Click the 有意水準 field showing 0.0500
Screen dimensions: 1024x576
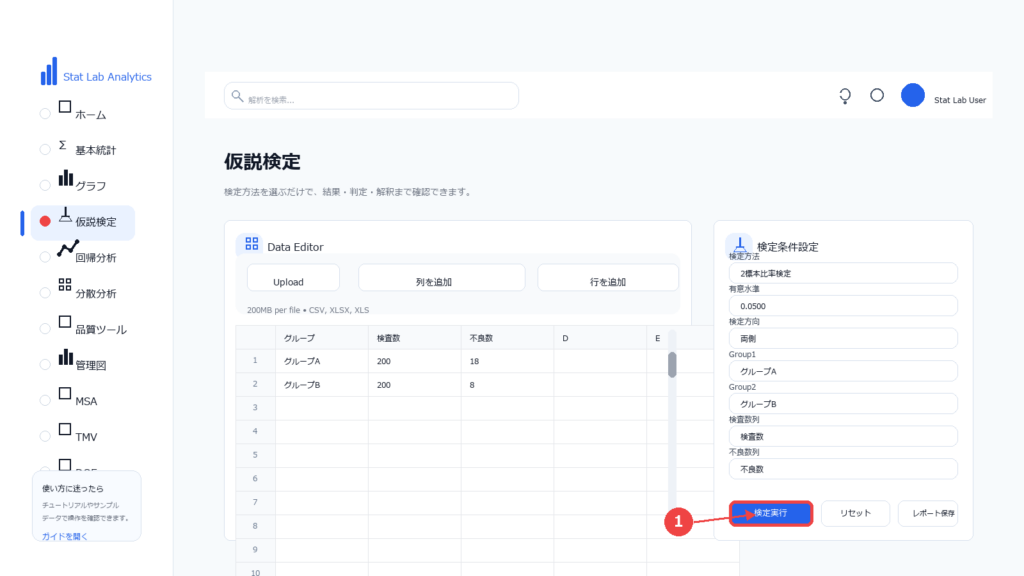843,306
